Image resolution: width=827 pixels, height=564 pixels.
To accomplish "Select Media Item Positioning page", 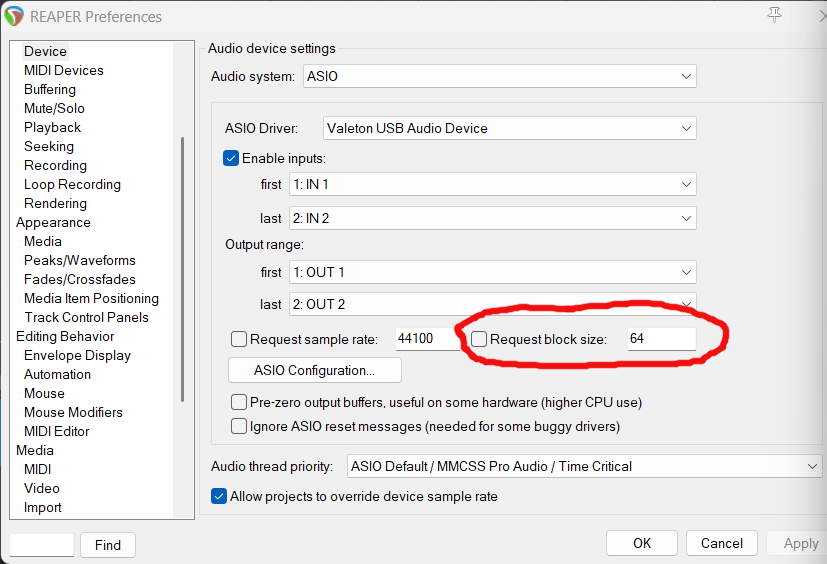I will tap(91, 298).
